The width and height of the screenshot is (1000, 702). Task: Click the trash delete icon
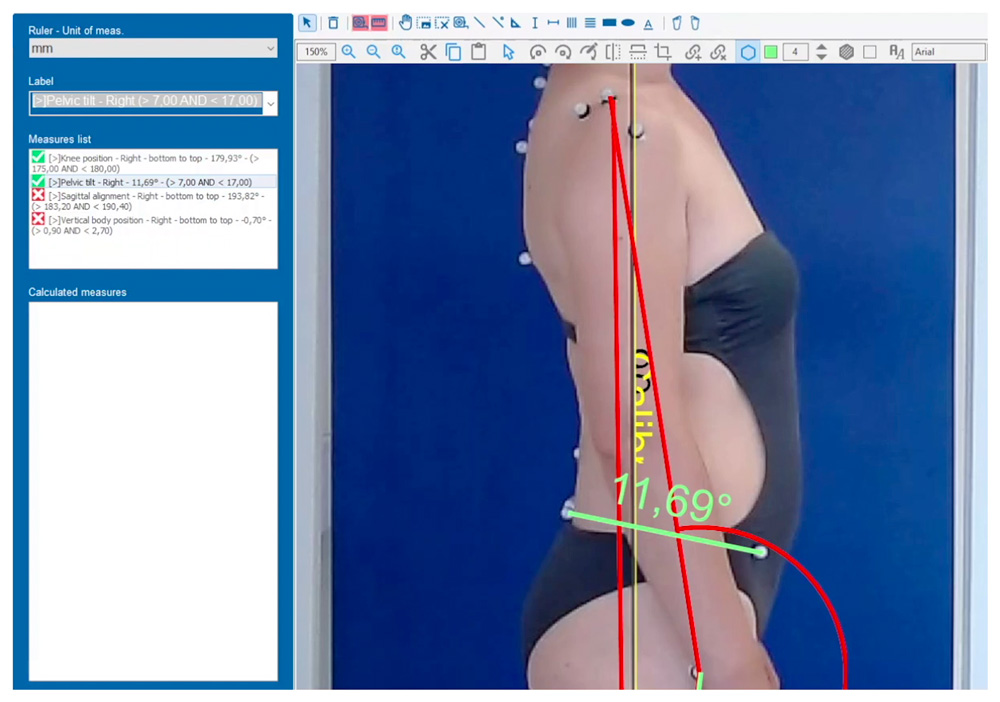click(x=333, y=23)
